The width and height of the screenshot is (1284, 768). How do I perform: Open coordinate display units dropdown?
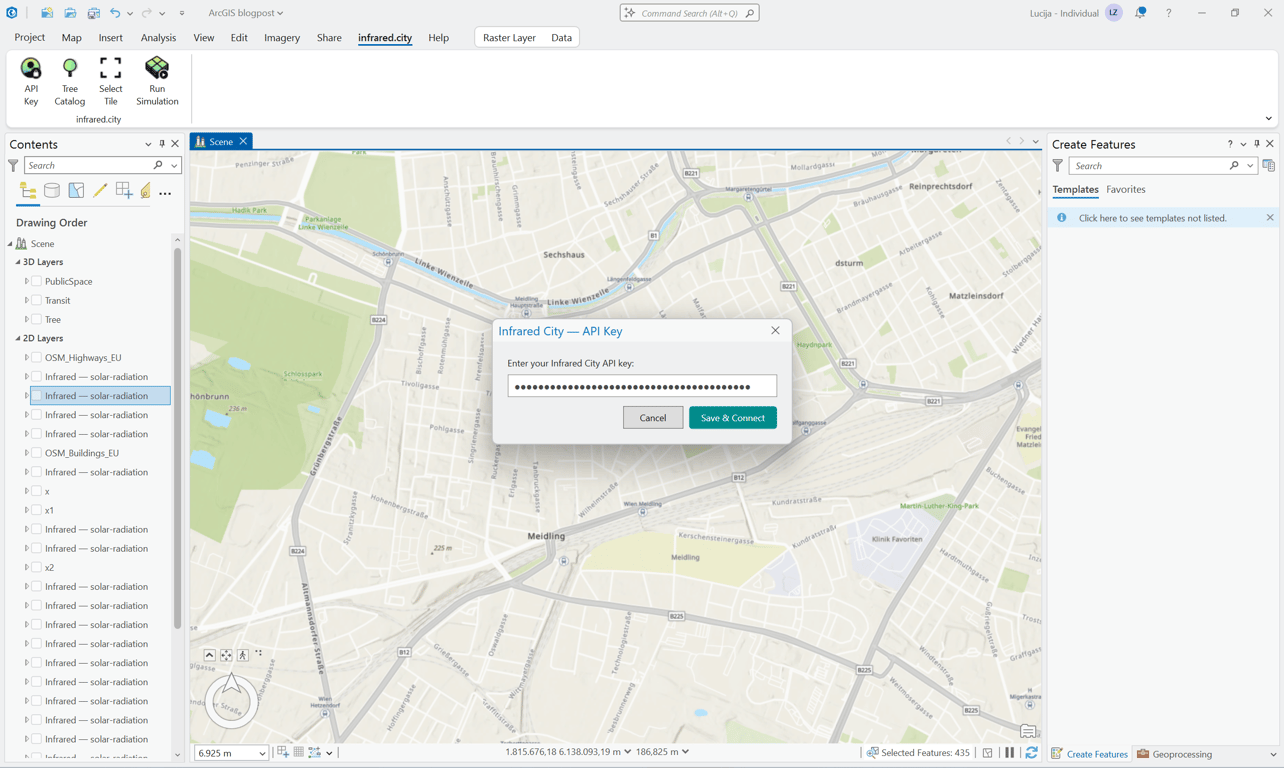pyautogui.click(x=628, y=752)
